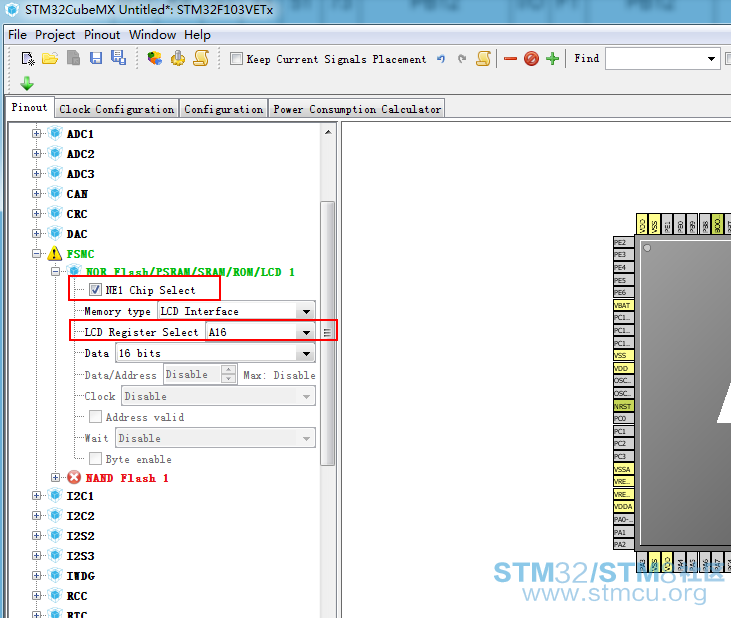Toggle the Address valid checkbox
Image resolution: width=731 pixels, height=618 pixels.
(x=95, y=417)
